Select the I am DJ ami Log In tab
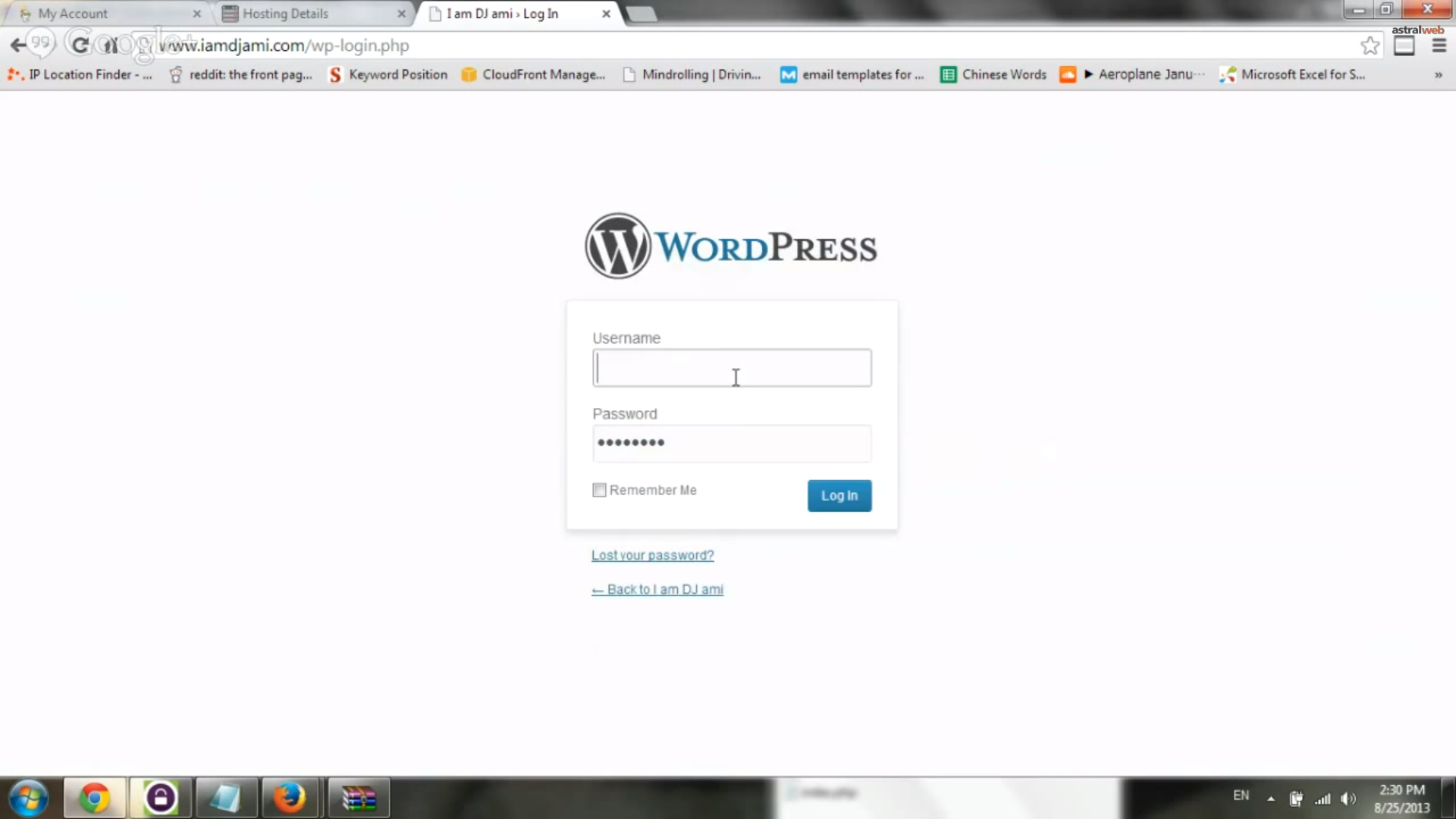Screen dimensions: 1456x819 click(x=516, y=14)
